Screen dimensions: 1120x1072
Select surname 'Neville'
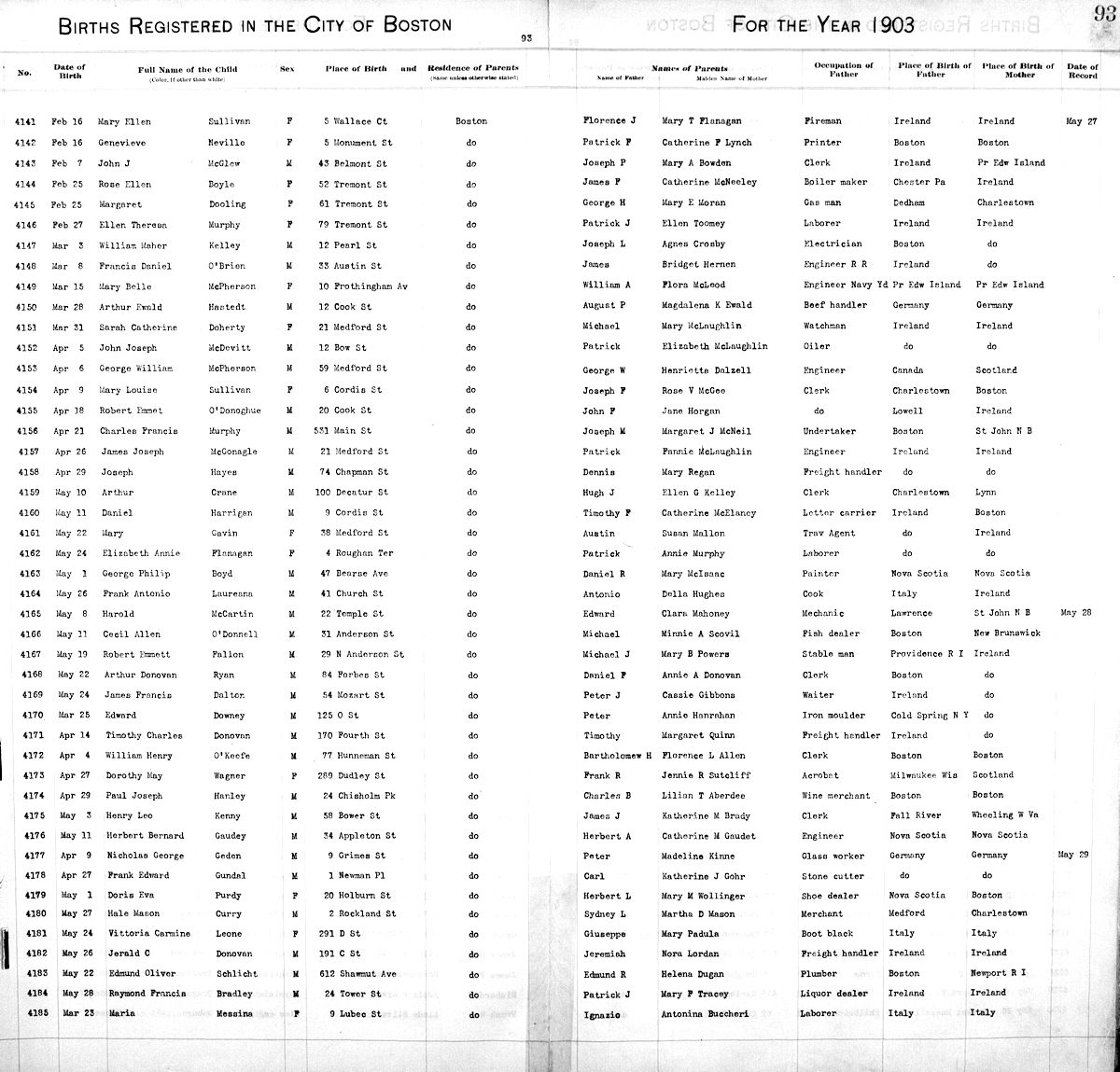tap(227, 143)
